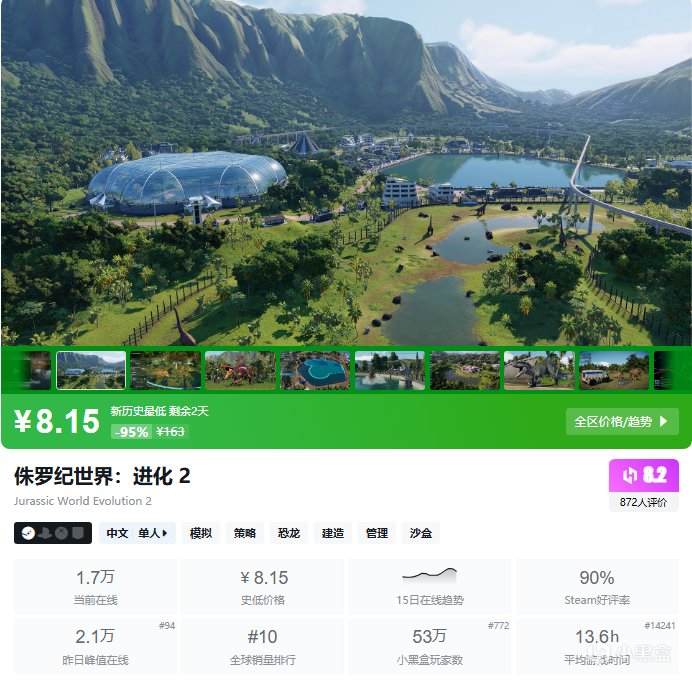View the red dinosaur thumbnail
Screen dimensions: 692x682
[240, 370]
